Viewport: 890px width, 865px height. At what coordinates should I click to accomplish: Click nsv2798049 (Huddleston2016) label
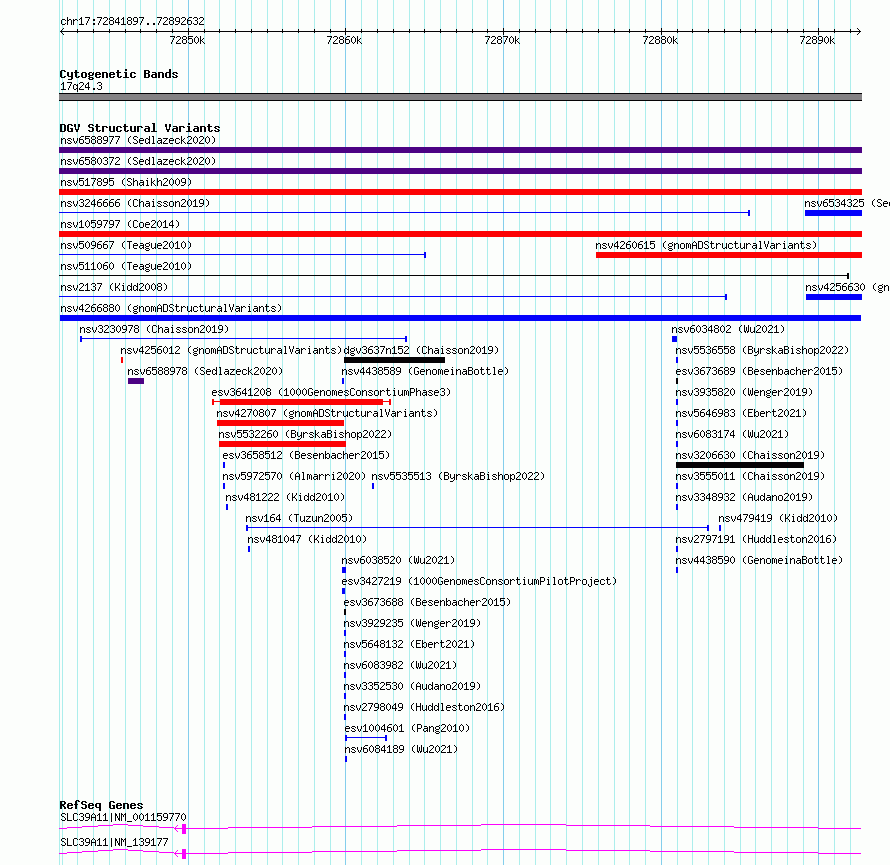pos(424,707)
